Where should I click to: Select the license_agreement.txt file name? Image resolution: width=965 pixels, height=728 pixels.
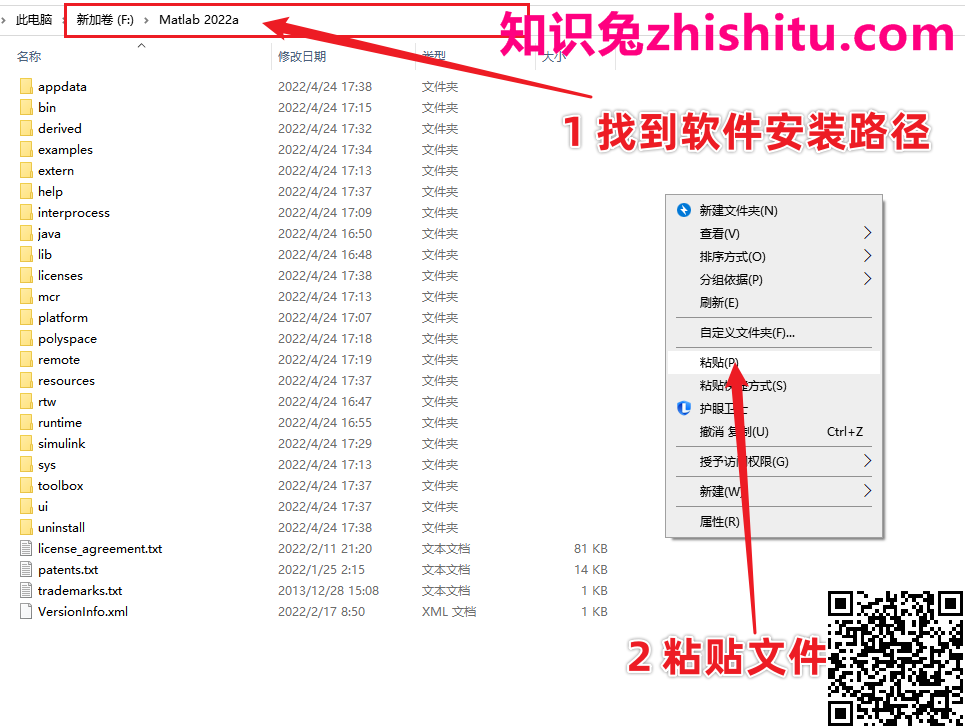[100, 548]
